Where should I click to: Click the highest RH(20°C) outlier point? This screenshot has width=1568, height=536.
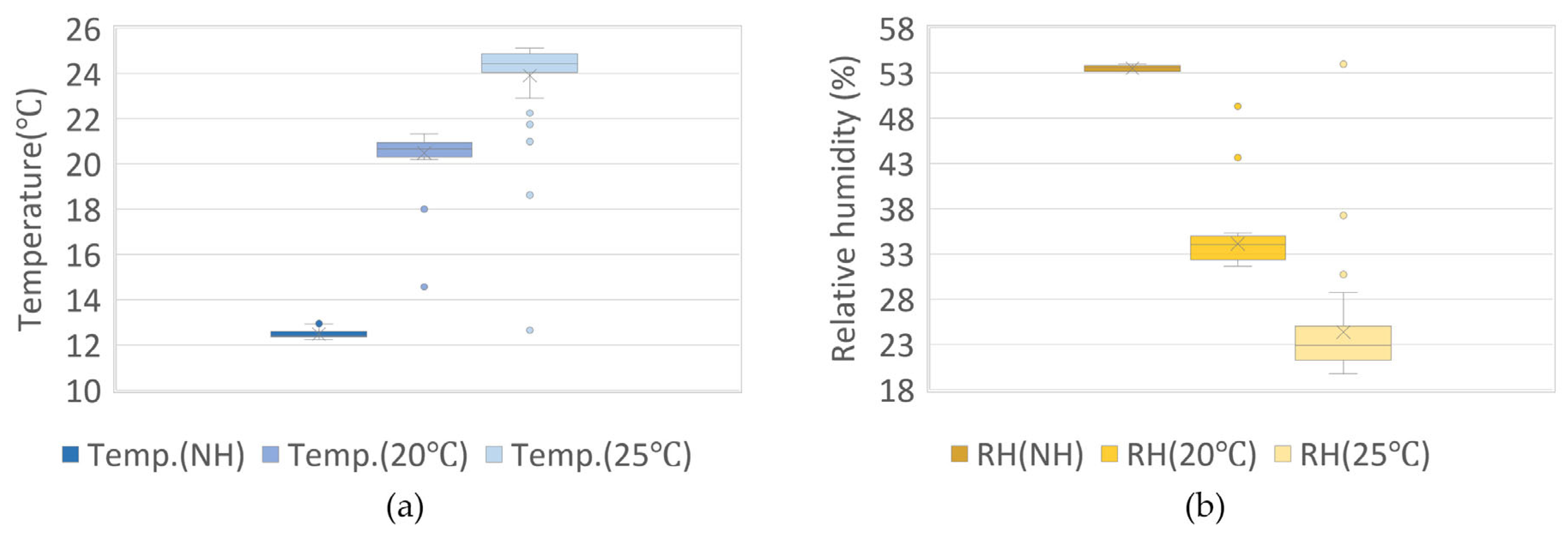[1238, 107]
